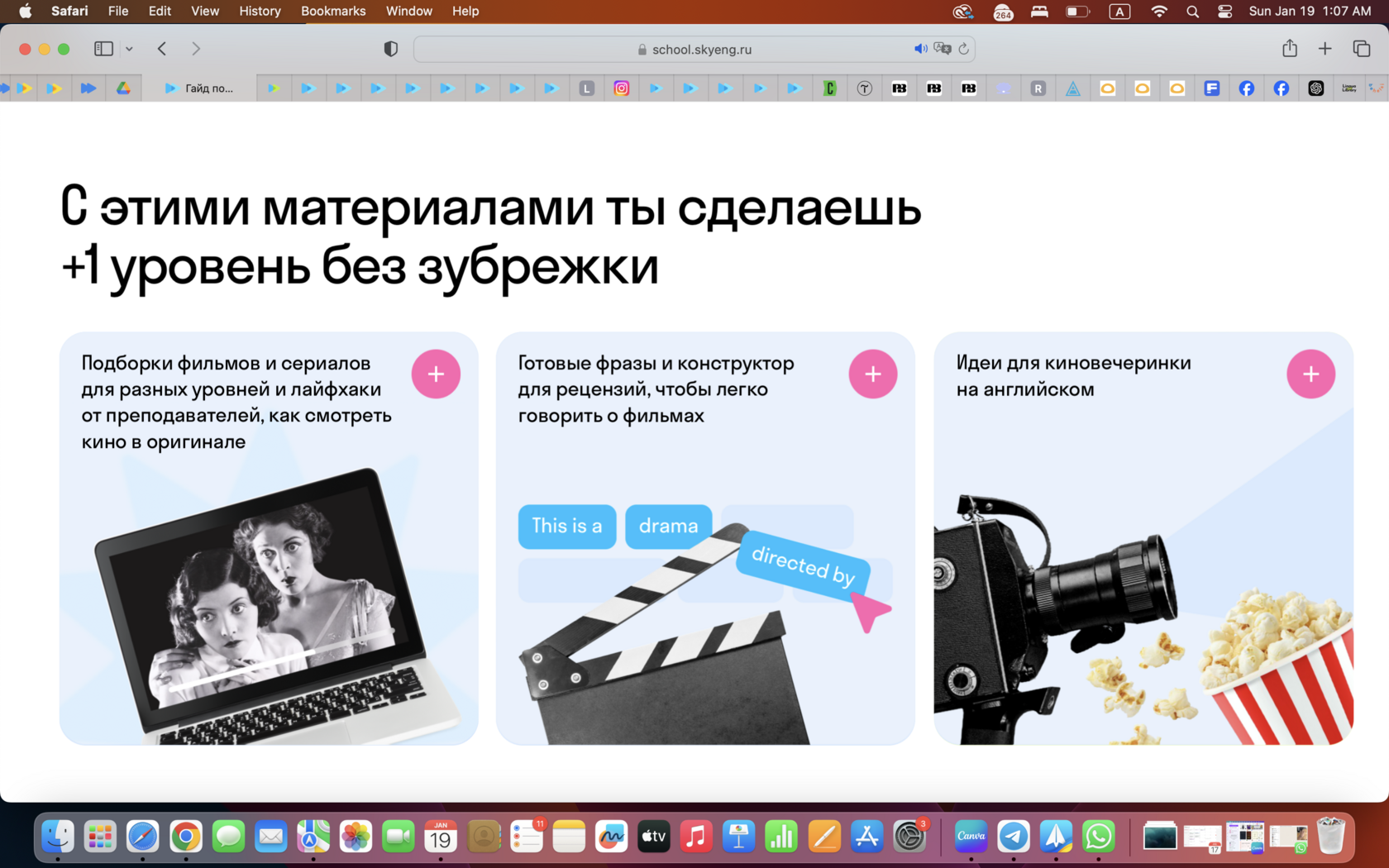Screen dimensions: 1389x868
Task: Go back to the previous page
Action: pos(162,49)
